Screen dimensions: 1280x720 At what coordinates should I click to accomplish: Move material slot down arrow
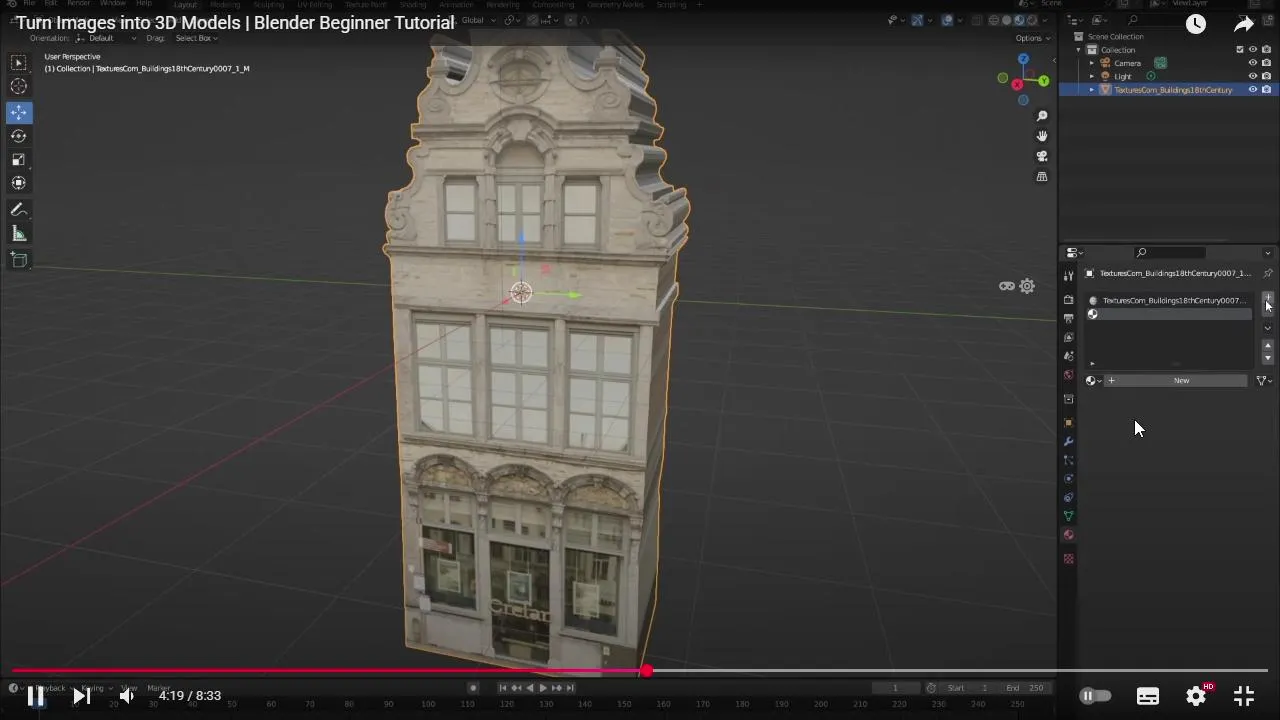(x=1267, y=357)
